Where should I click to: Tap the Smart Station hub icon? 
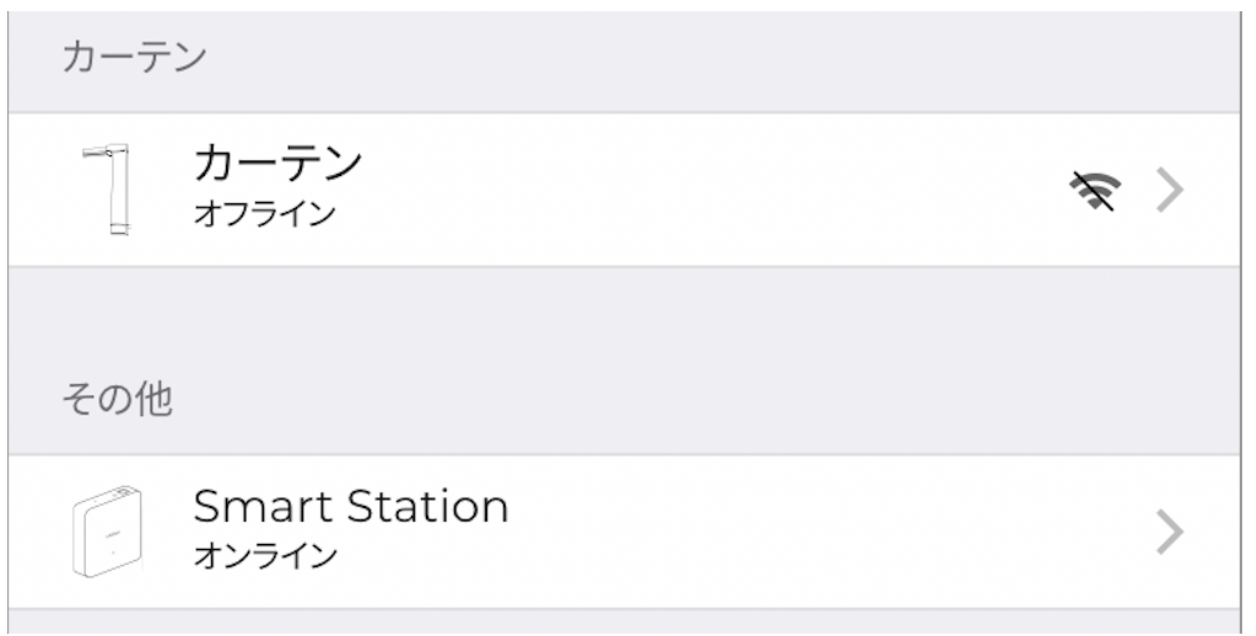point(107,531)
